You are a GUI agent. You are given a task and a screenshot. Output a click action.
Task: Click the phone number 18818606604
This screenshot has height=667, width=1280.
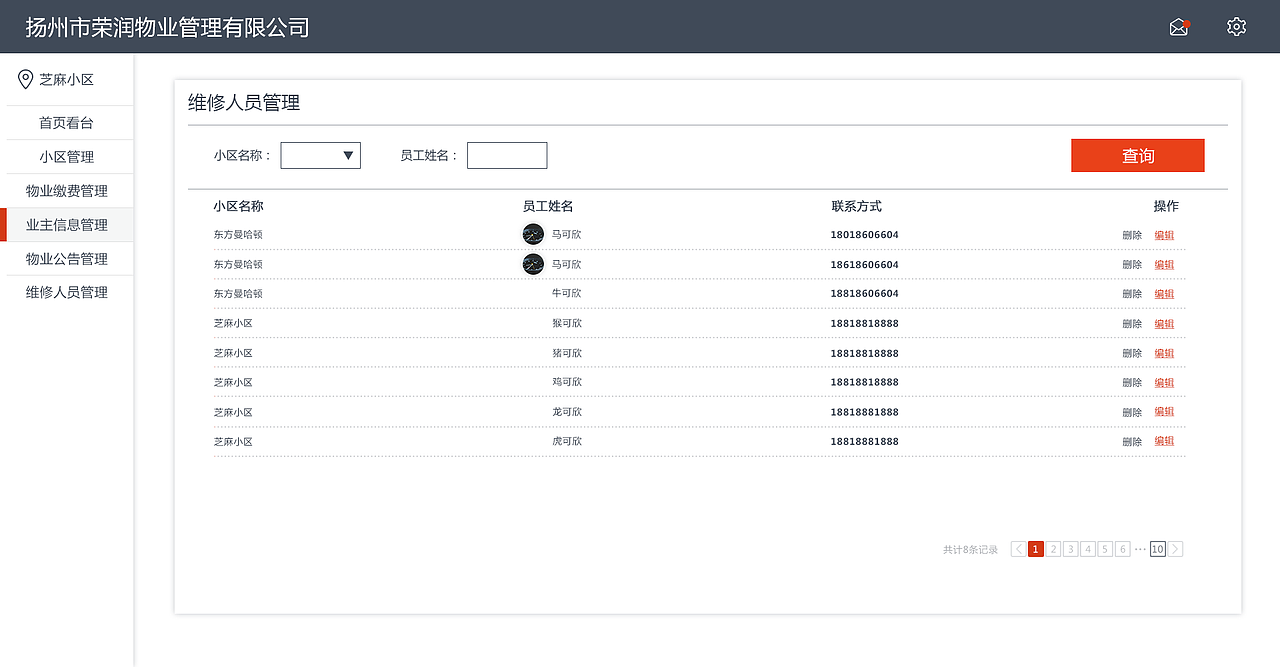(x=865, y=294)
